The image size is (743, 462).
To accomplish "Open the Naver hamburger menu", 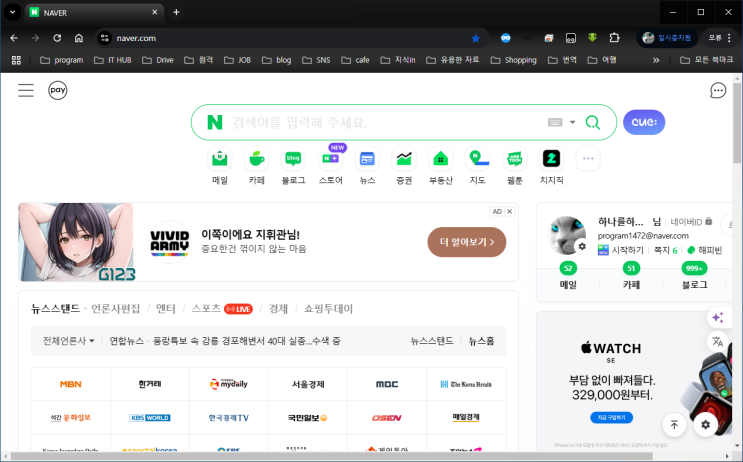I will [26, 90].
